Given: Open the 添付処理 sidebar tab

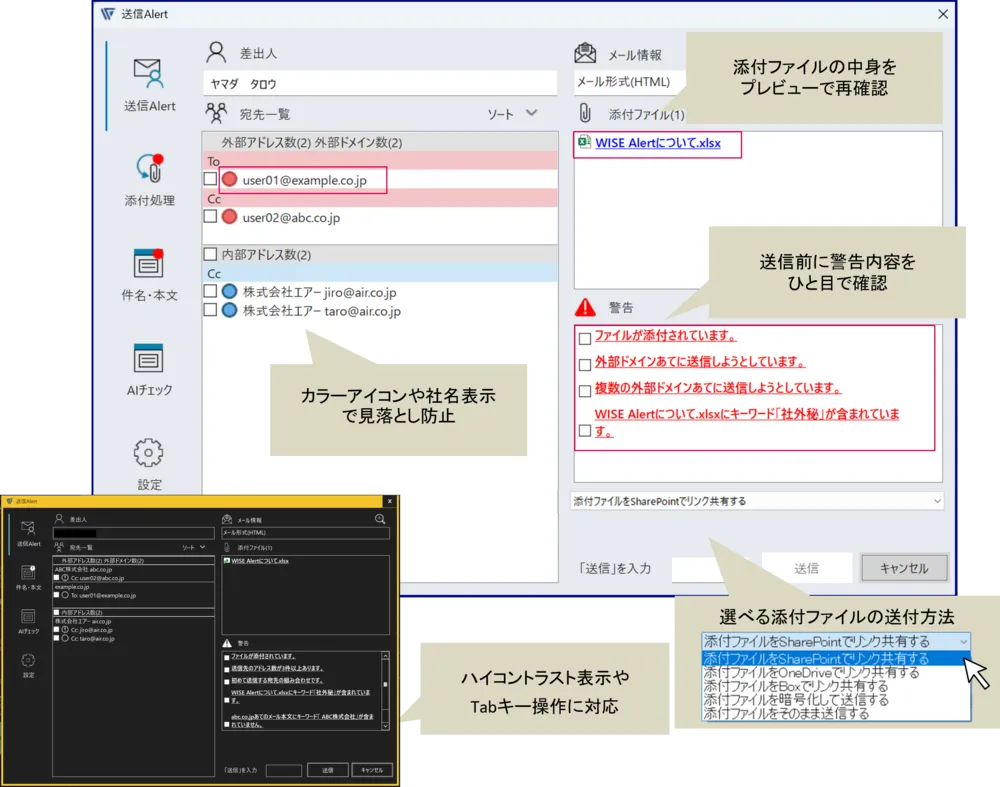Looking at the screenshot, I should coord(149,180).
